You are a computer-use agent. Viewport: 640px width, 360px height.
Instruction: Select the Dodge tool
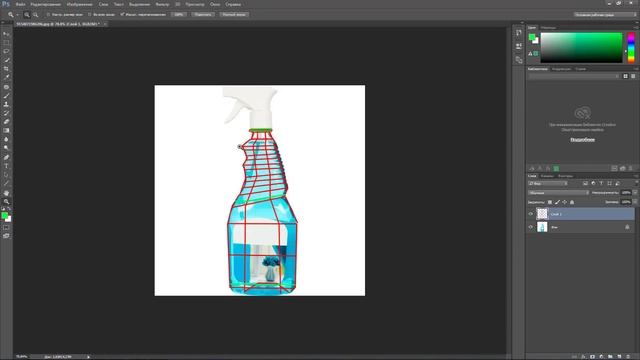[6, 148]
